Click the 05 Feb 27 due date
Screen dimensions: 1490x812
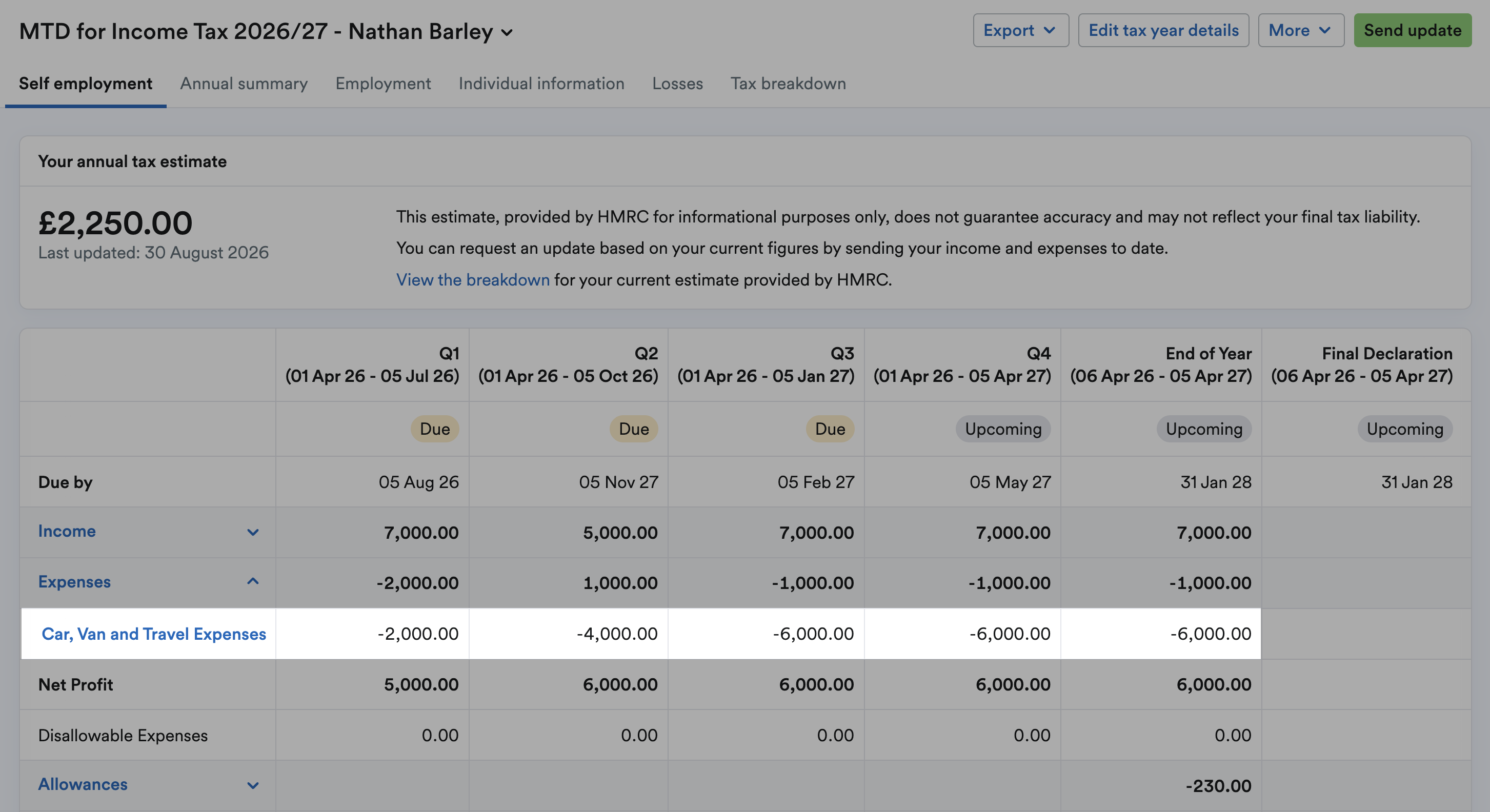point(816,482)
